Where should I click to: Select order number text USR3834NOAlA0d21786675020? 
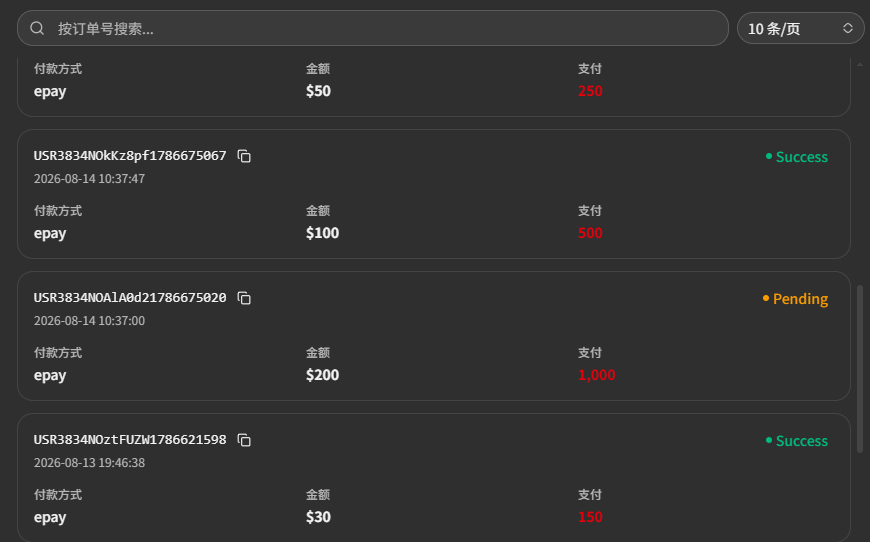click(x=130, y=298)
